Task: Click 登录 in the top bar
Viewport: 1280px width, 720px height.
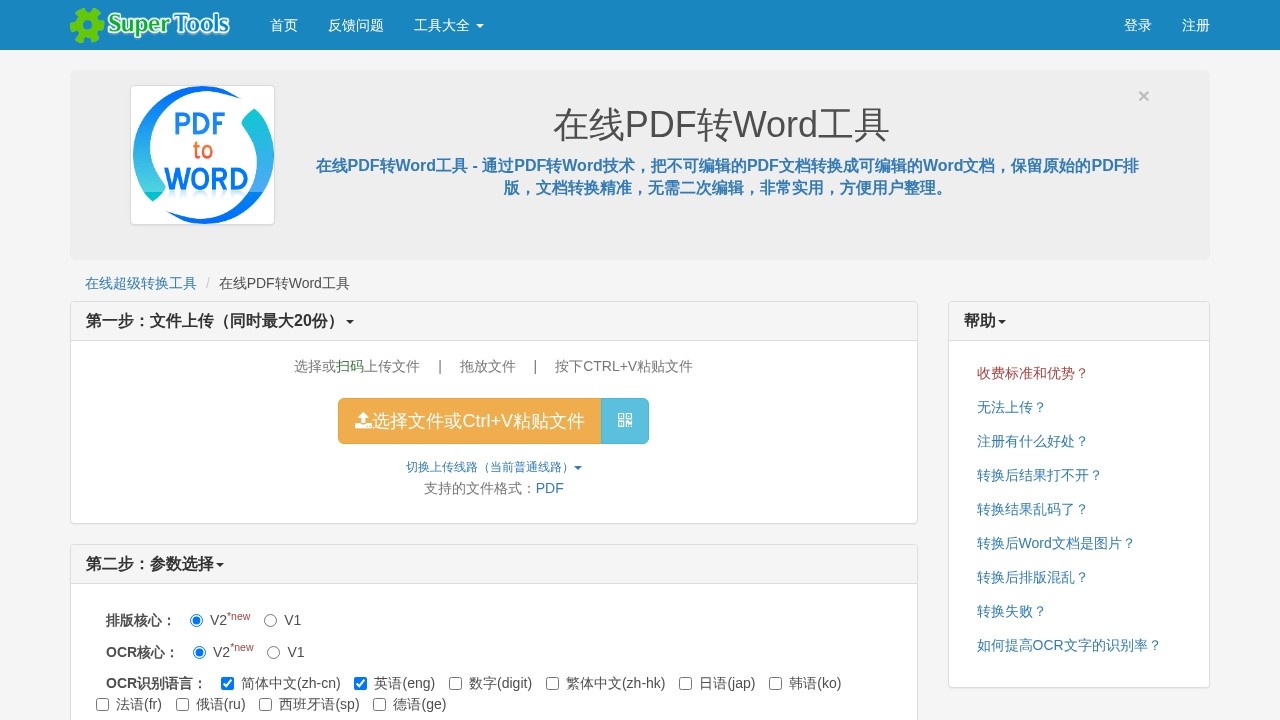Action: (x=1138, y=25)
